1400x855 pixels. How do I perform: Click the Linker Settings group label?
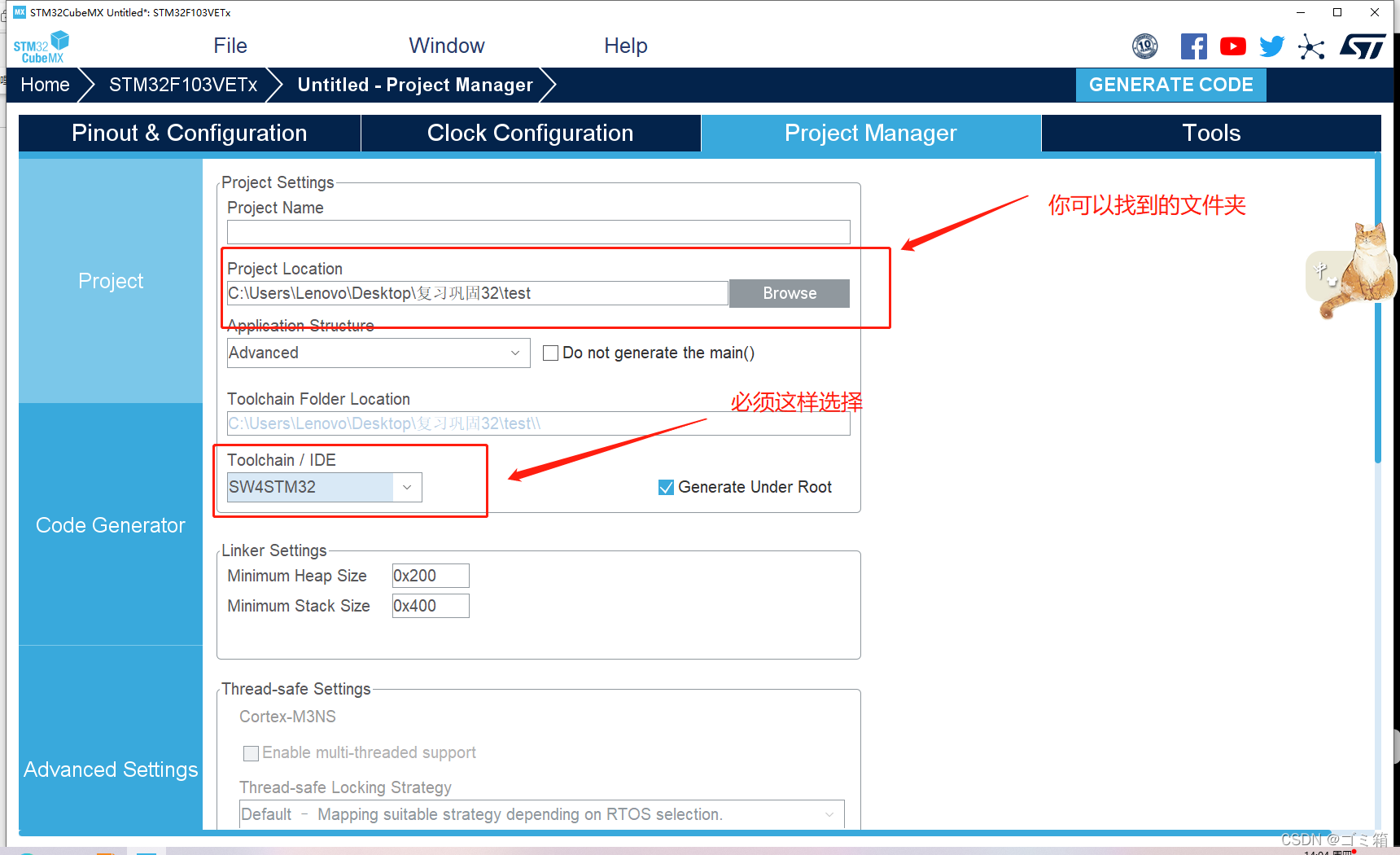click(274, 550)
